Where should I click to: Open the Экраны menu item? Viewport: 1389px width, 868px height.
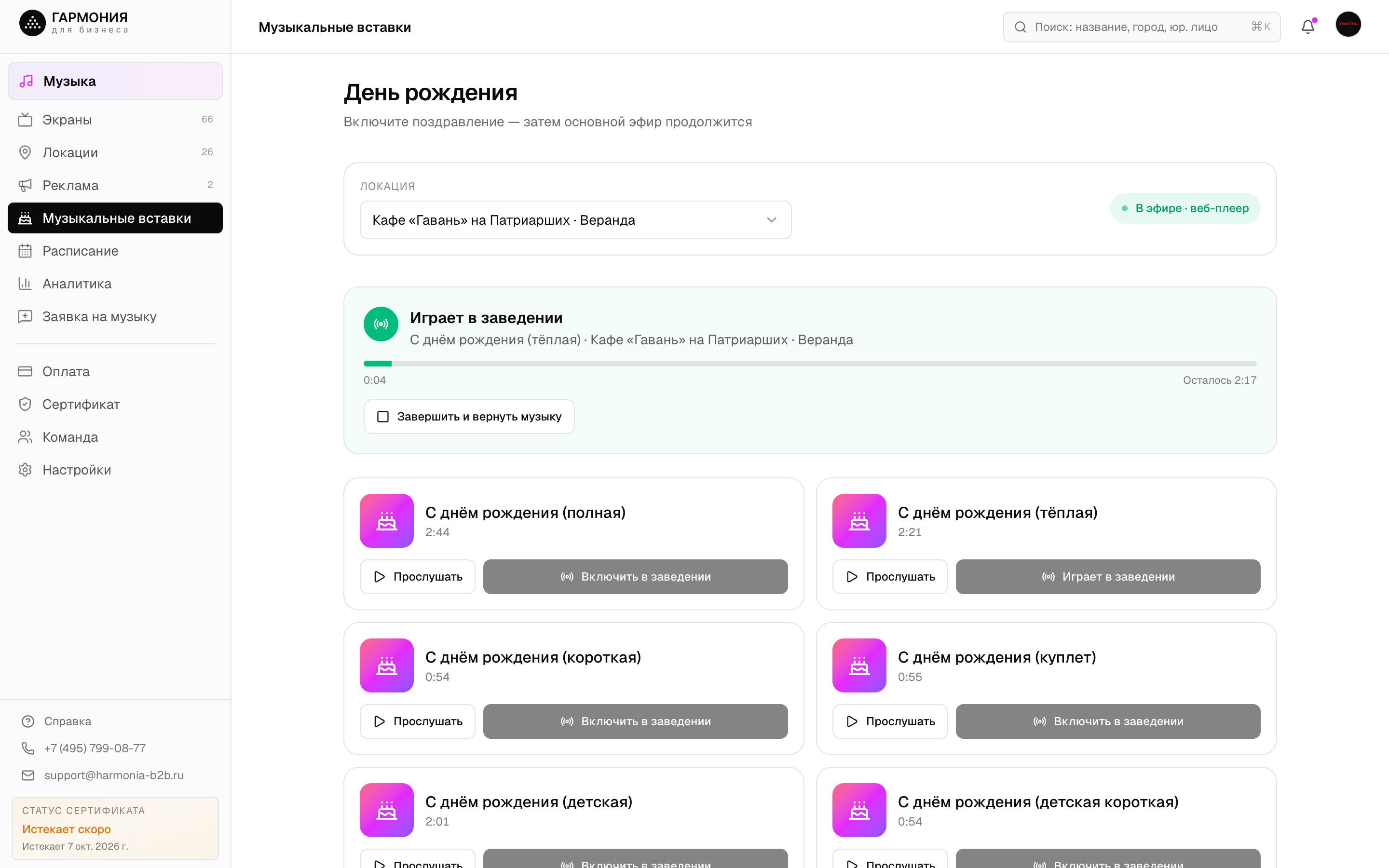tap(115, 120)
